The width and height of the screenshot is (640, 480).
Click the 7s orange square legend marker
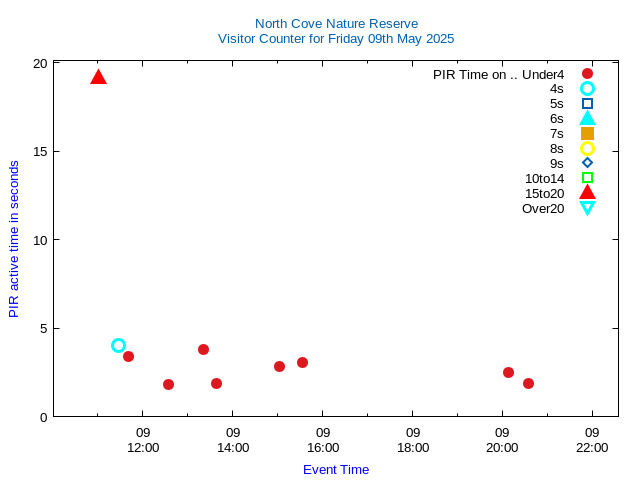pos(587,133)
